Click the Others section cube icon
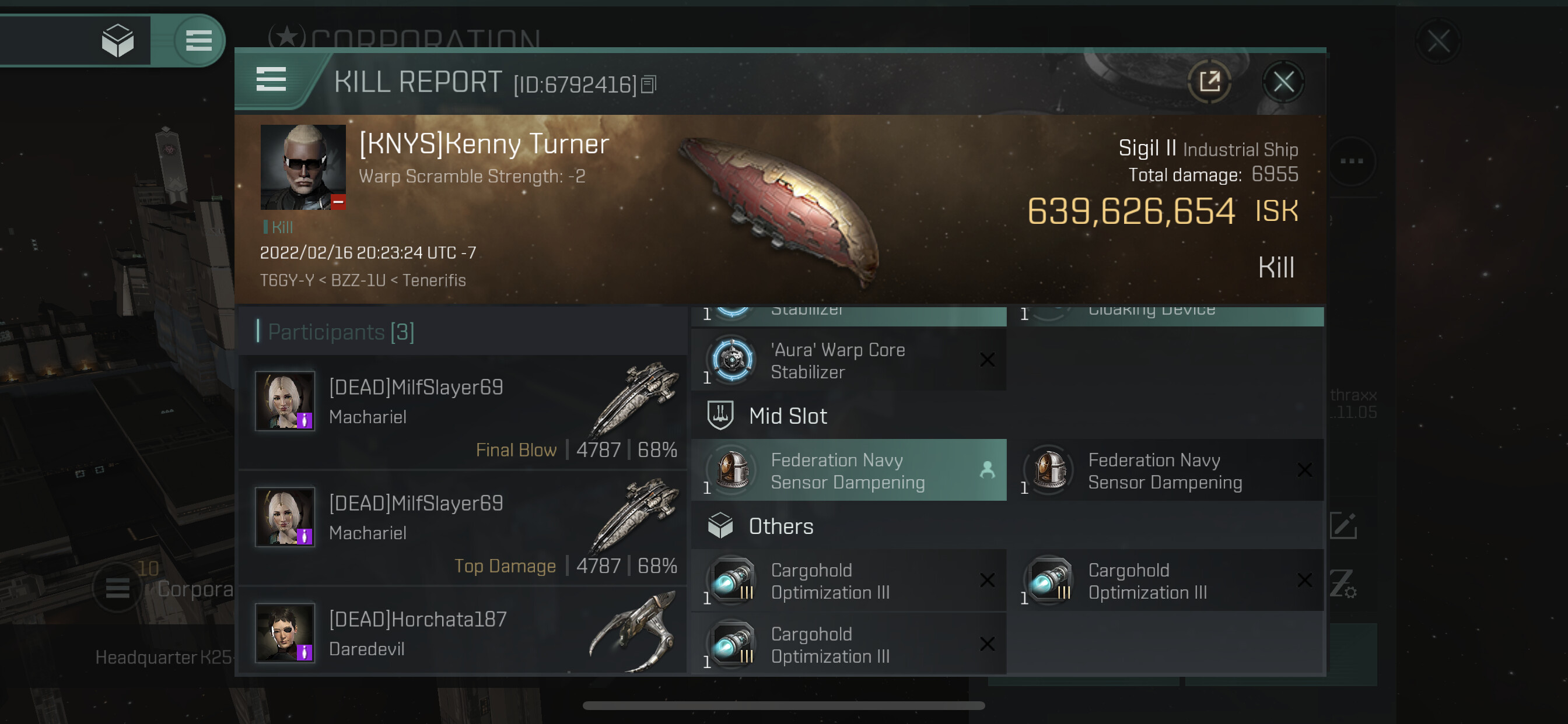Image resolution: width=1568 pixels, height=724 pixels. point(720,526)
